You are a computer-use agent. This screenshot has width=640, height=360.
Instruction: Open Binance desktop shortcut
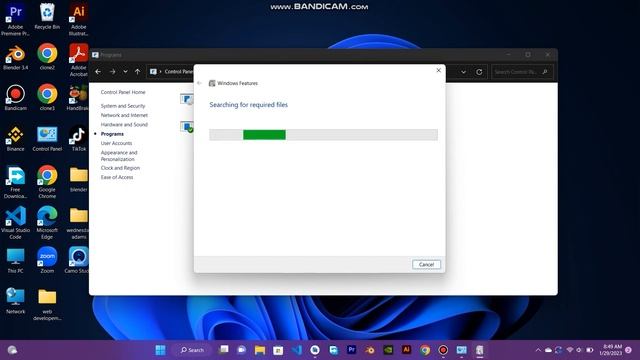(x=16, y=138)
